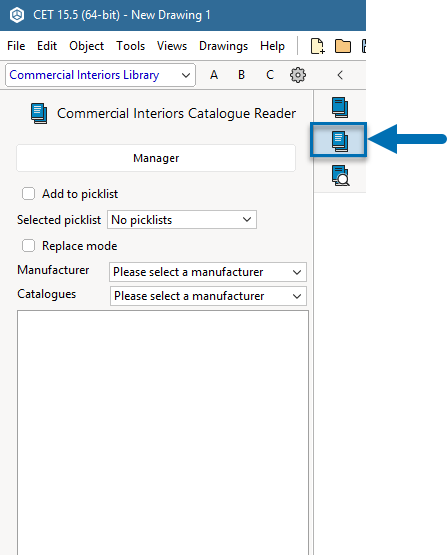The image size is (447, 555).
Task: Open the File menu
Action: (16, 46)
